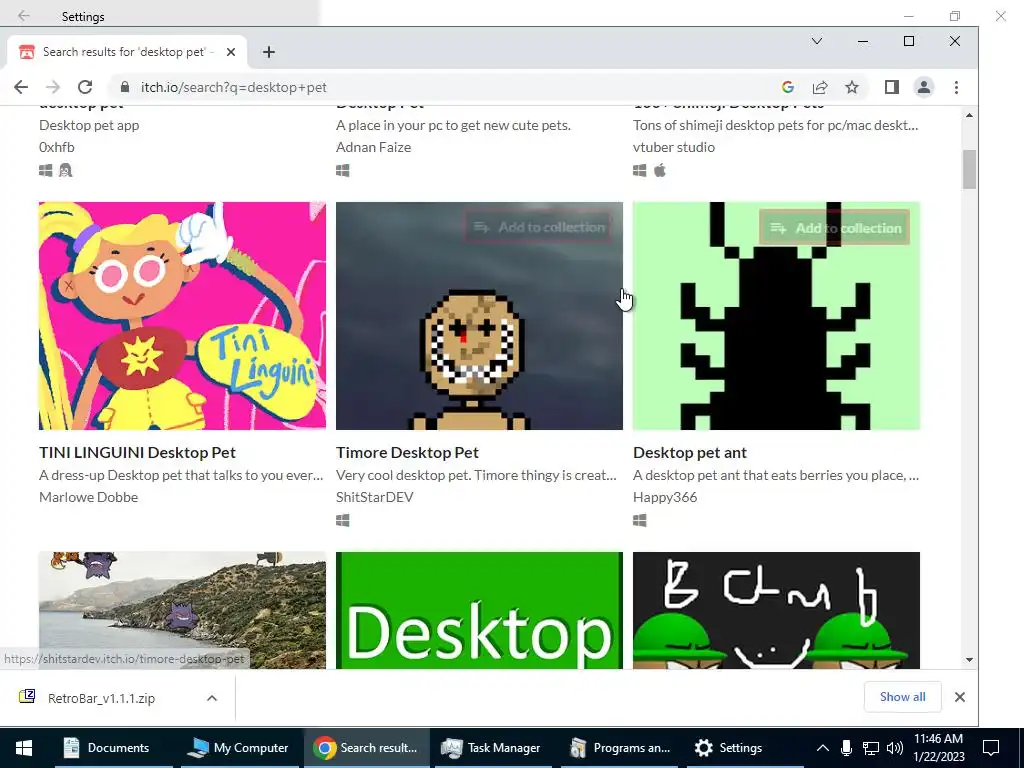Switch to Task Manager in the taskbar
Image resolution: width=1024 pixels, height=768 pixels.
pos(492,748)
